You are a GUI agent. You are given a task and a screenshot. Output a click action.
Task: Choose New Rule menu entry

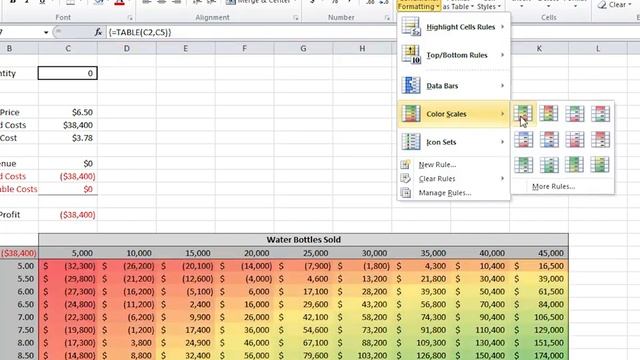(453, 165)
